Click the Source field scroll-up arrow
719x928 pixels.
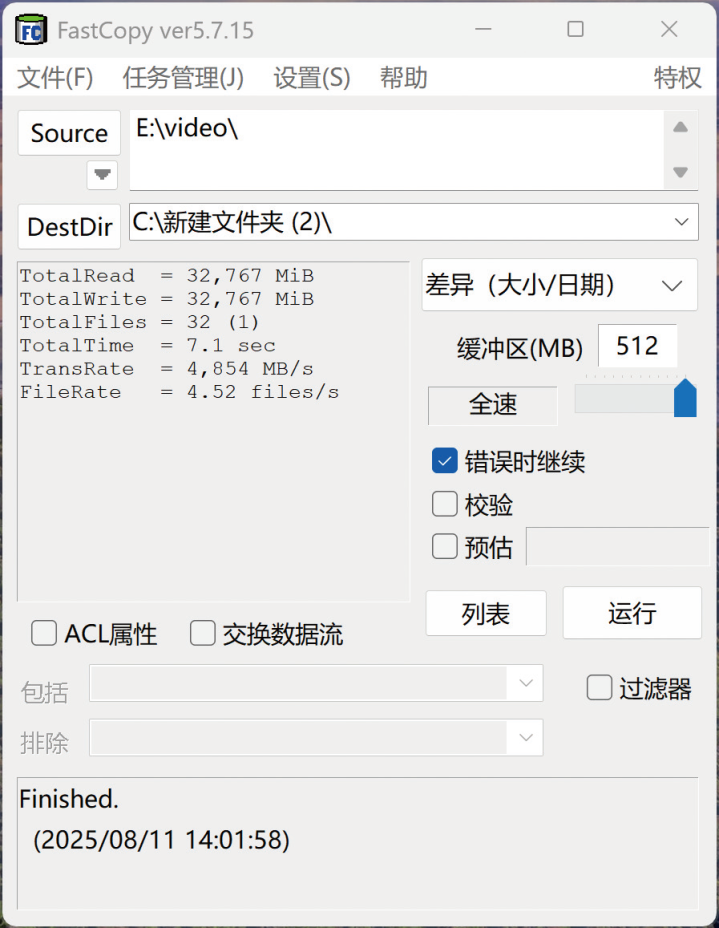tap(680, 127)
